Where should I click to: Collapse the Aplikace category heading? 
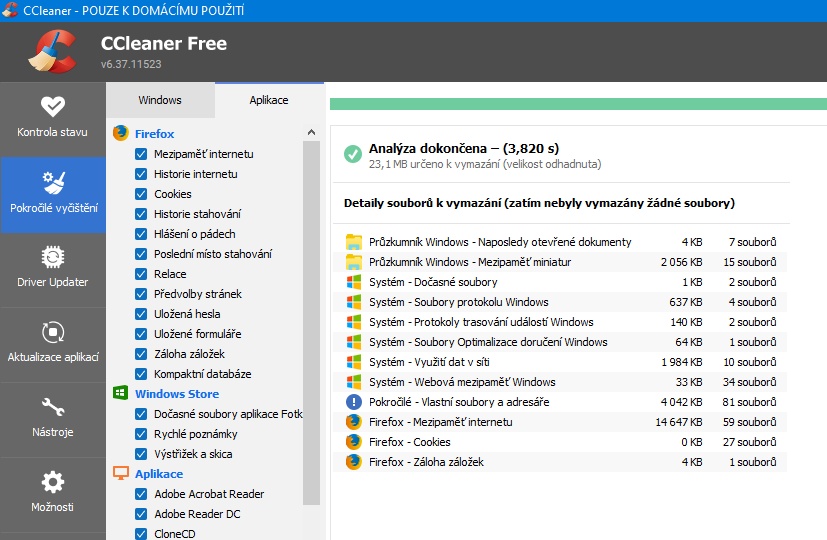pyautogui.click(x=159, y=474)
